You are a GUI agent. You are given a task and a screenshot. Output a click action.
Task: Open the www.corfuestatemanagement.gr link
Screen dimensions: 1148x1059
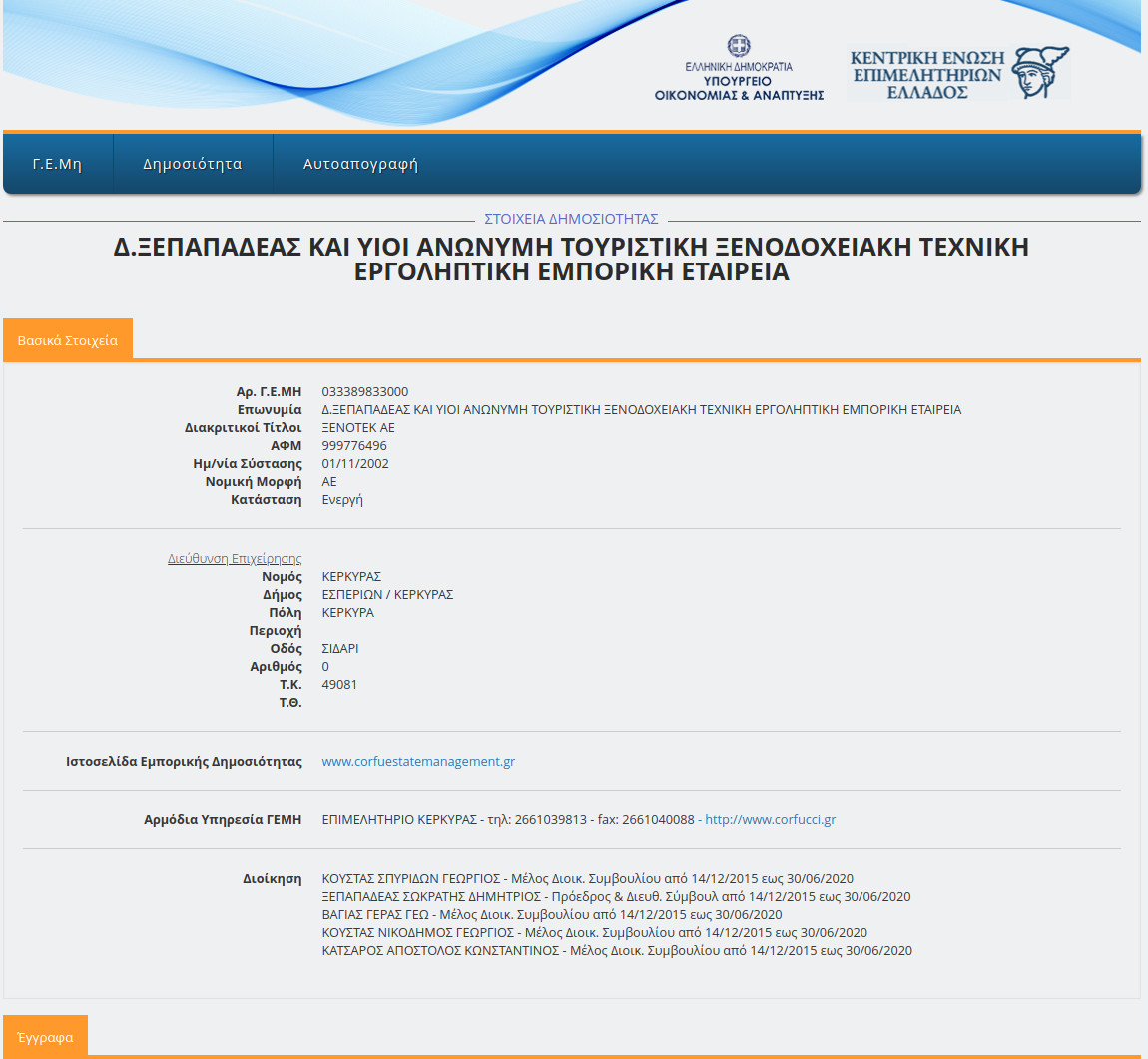click(x=418, y=762)
